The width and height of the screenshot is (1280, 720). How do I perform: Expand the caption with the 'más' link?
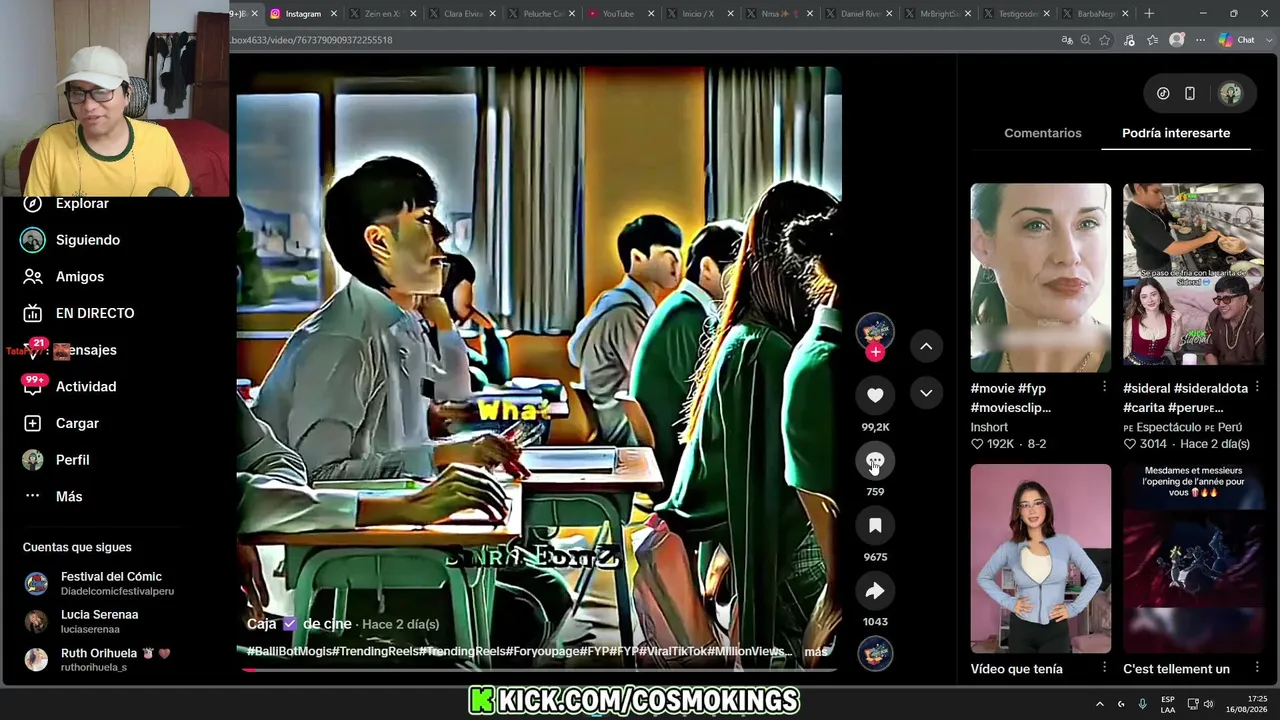click(x=816, y=652)
